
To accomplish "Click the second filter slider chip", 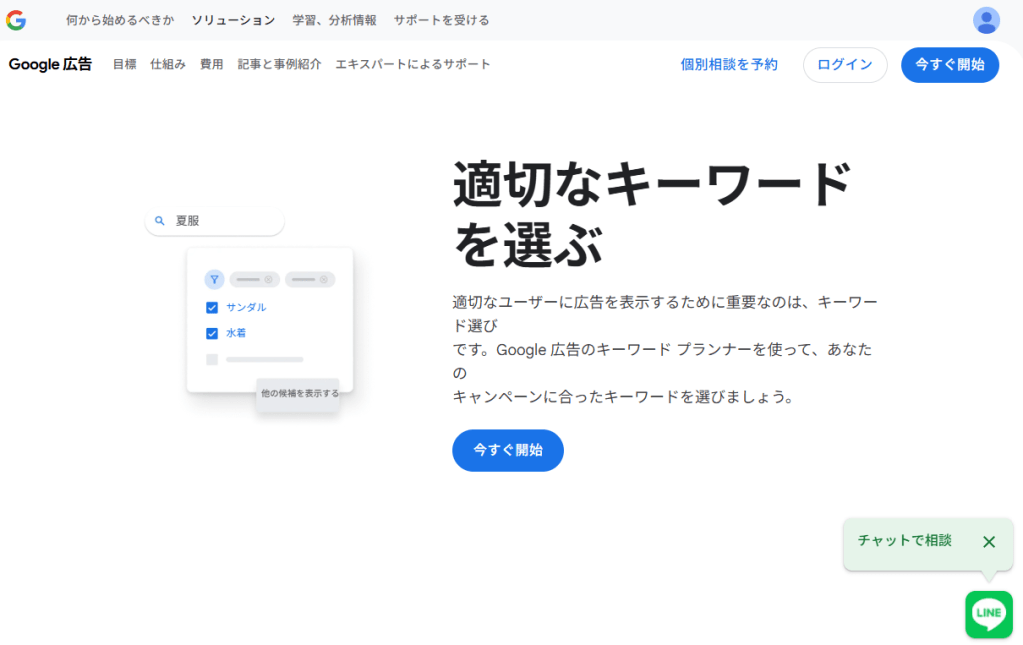I will pos(310,278).
